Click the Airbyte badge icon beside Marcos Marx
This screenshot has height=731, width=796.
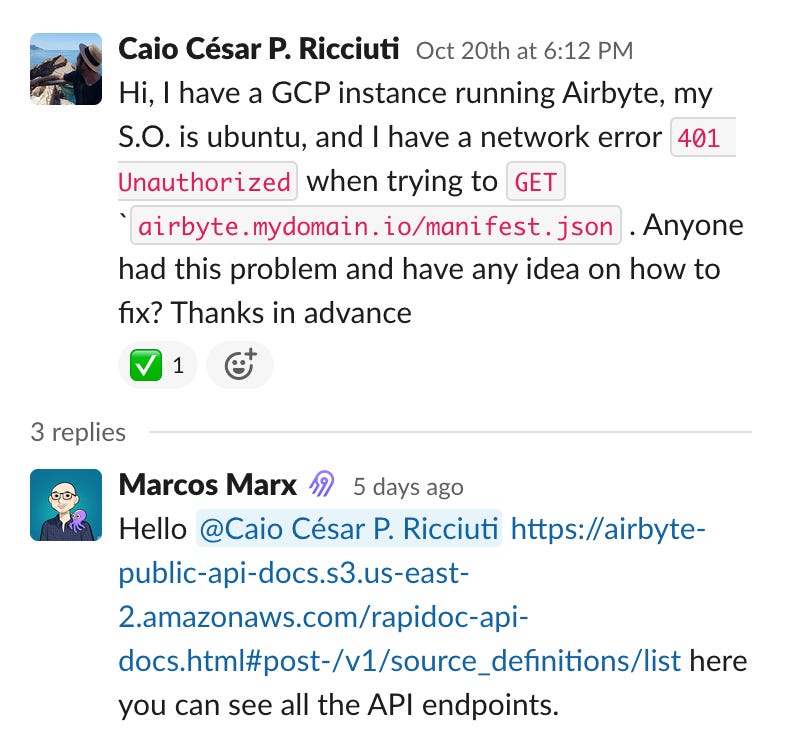[x=322, y=484]
